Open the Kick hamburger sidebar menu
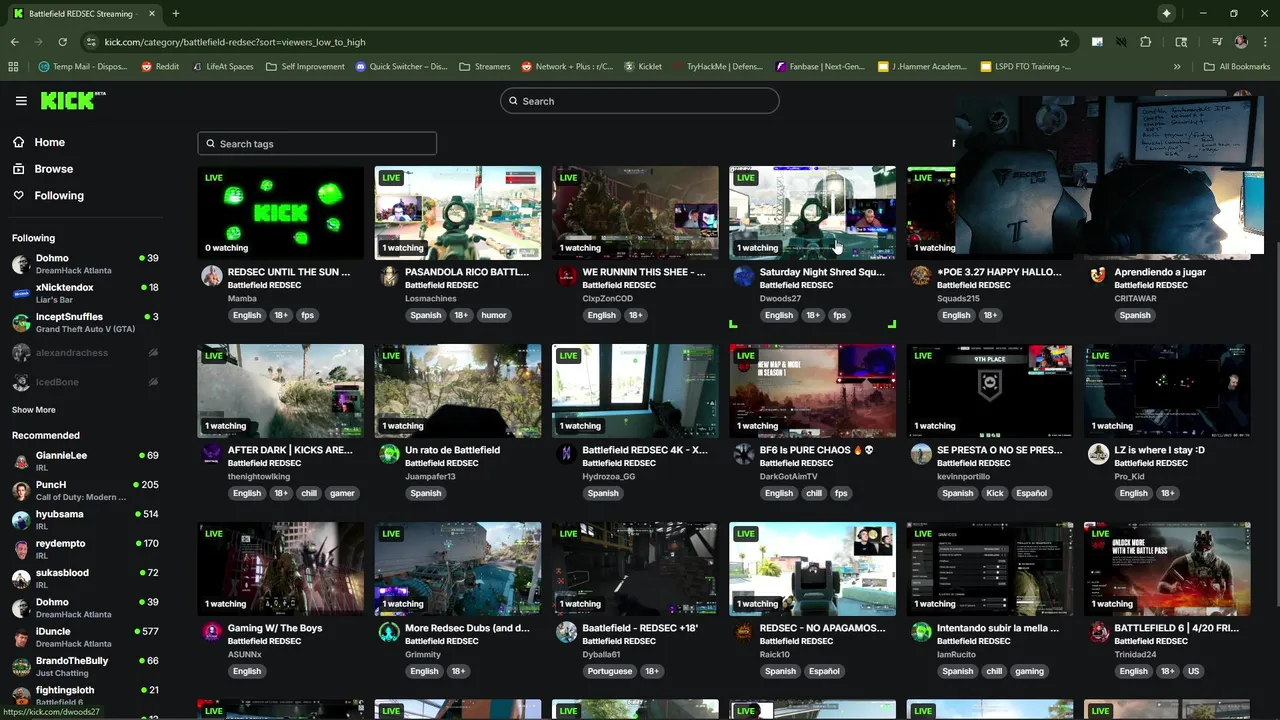This screenshot has width=1280, height=720. coord(21,101)
